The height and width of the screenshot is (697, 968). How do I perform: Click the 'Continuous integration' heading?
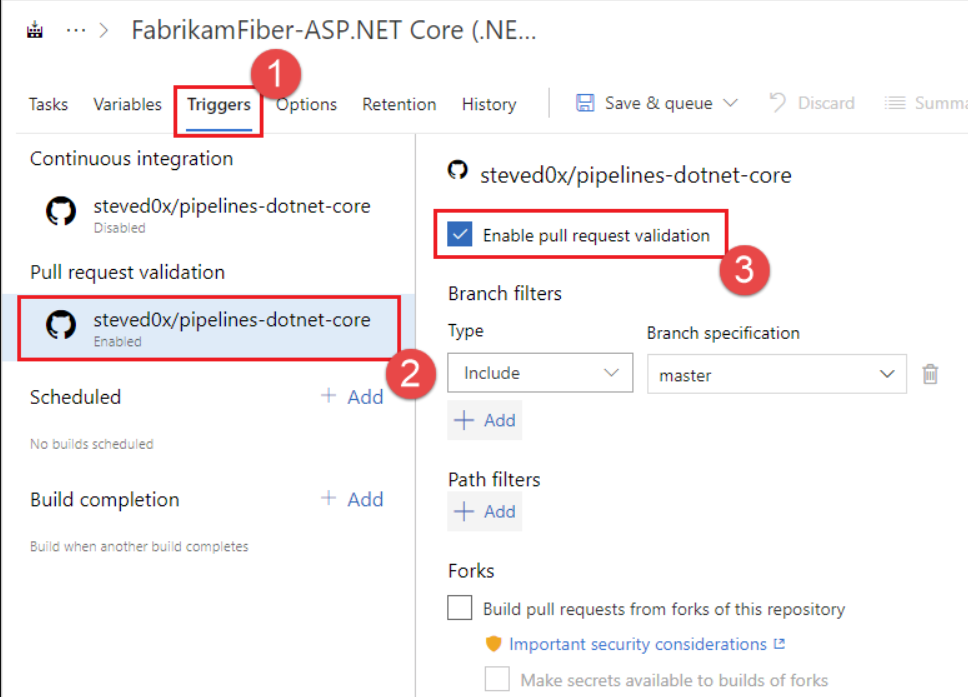(131, 159)
